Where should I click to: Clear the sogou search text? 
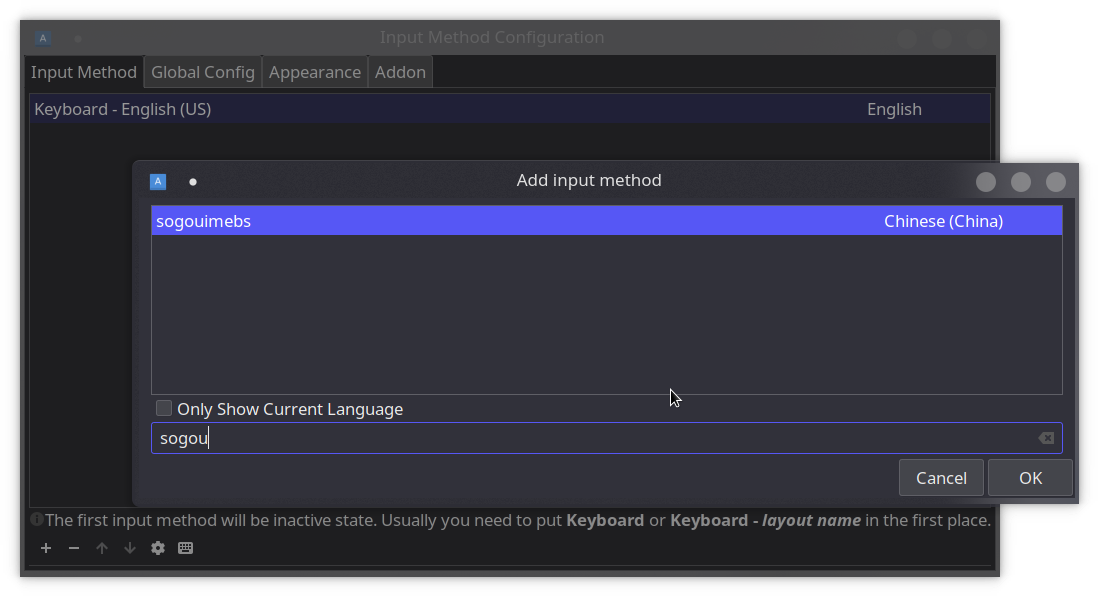(x=1046, y=438)
